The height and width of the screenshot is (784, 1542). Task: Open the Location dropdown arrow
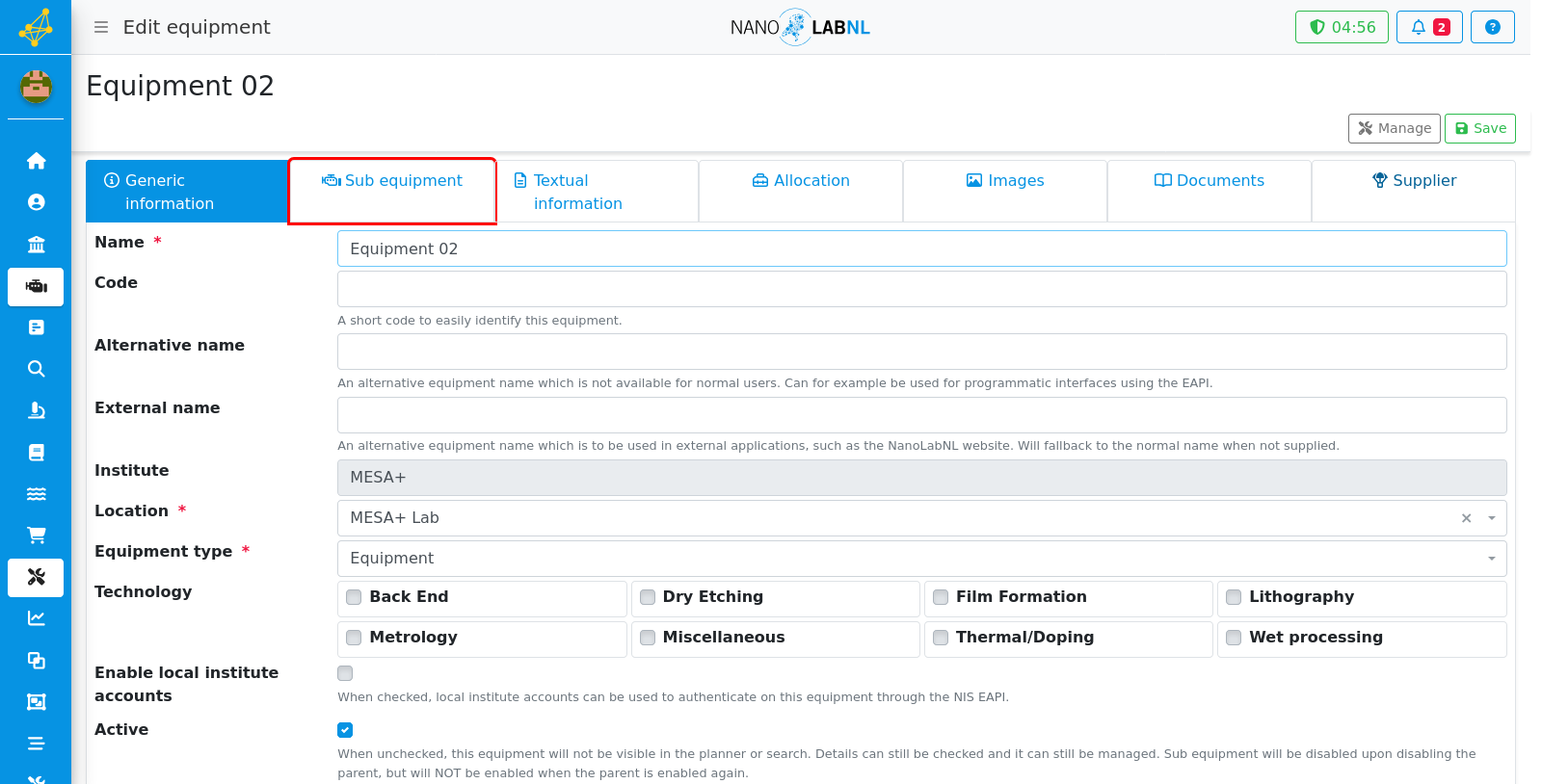coord(1492,518)
